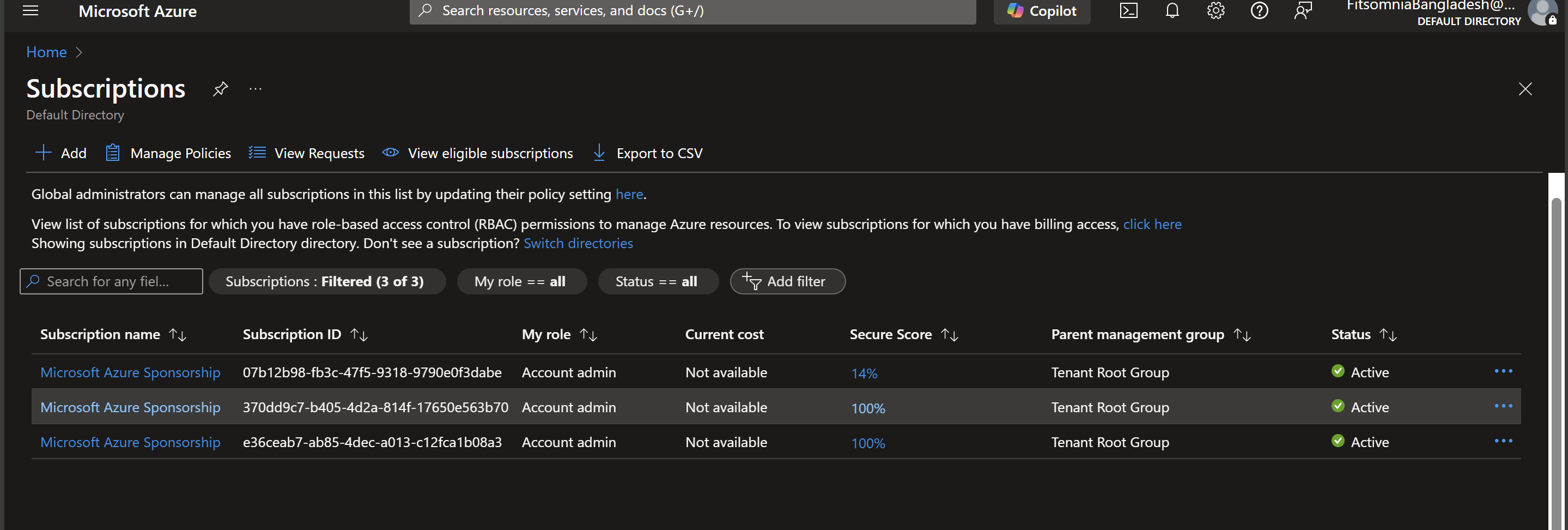
Task: Follow the policy setting 'here' link
Action: (x=629, y=194)
